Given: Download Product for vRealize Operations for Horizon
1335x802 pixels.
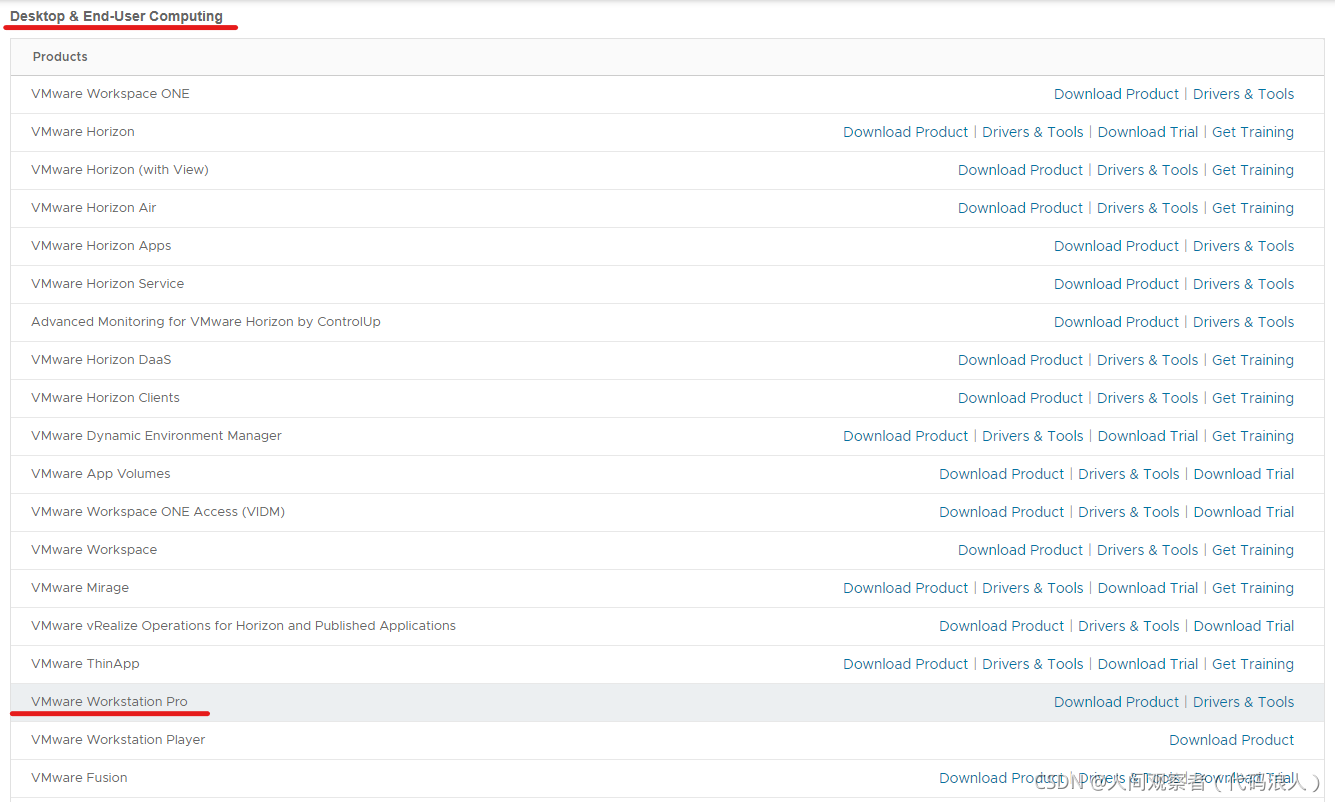Looking at the screenshot, I should [x=1001, y=626].
